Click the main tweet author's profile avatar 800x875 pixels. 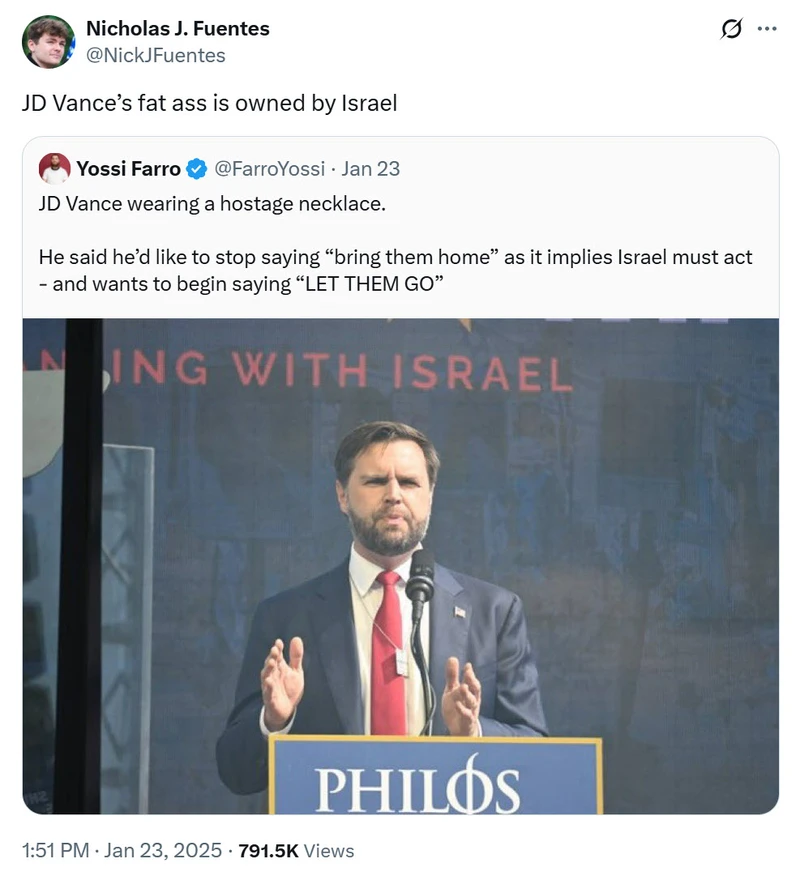48,42
